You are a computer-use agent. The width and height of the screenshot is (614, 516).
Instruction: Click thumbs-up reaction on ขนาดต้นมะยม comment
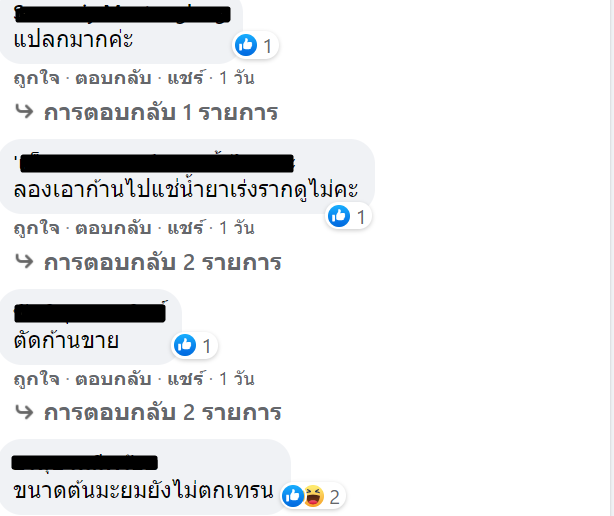(293, 496)
